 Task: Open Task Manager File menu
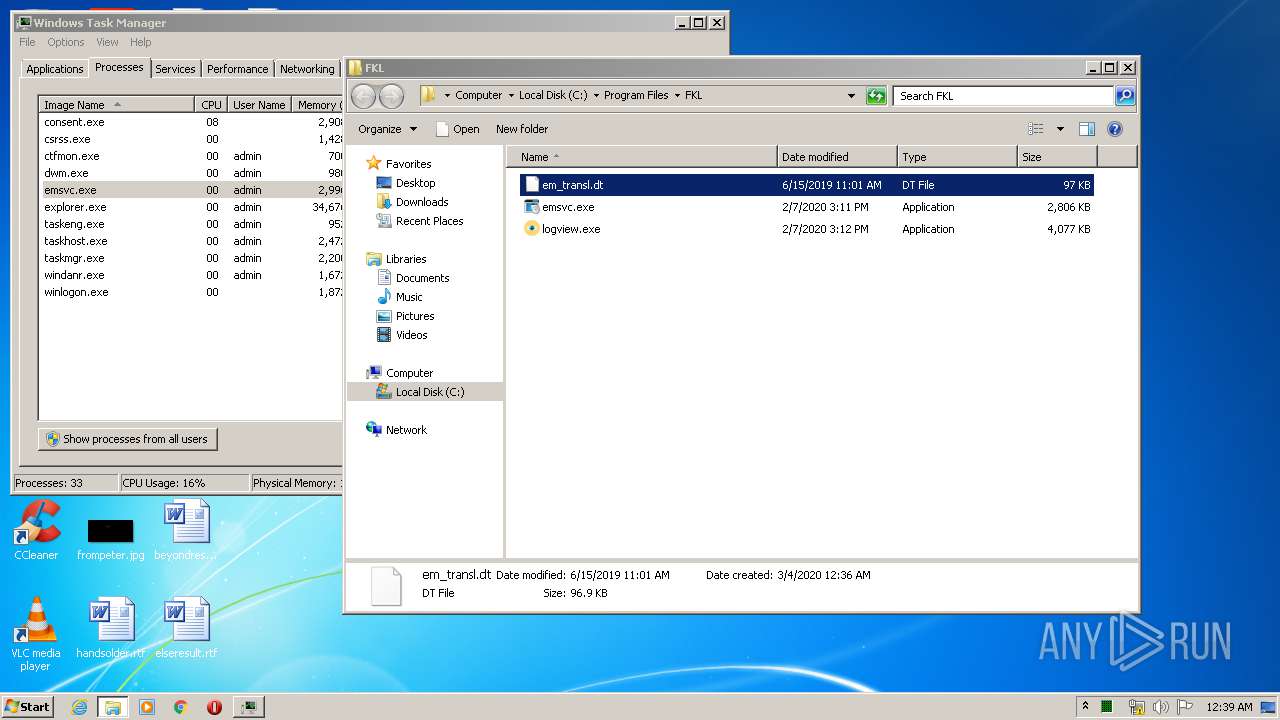click(x=27, y=42)
